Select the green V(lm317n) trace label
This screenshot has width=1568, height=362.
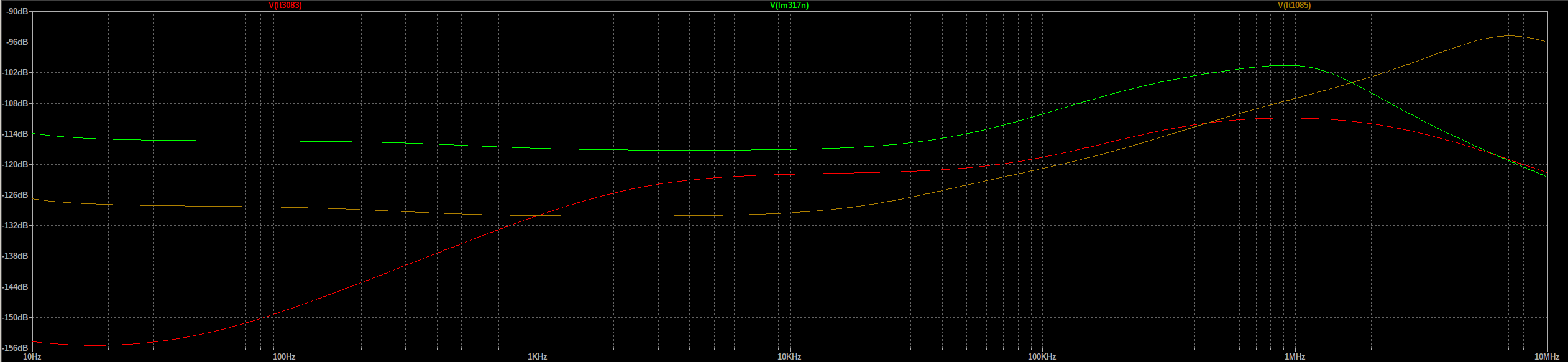point(789,6)
